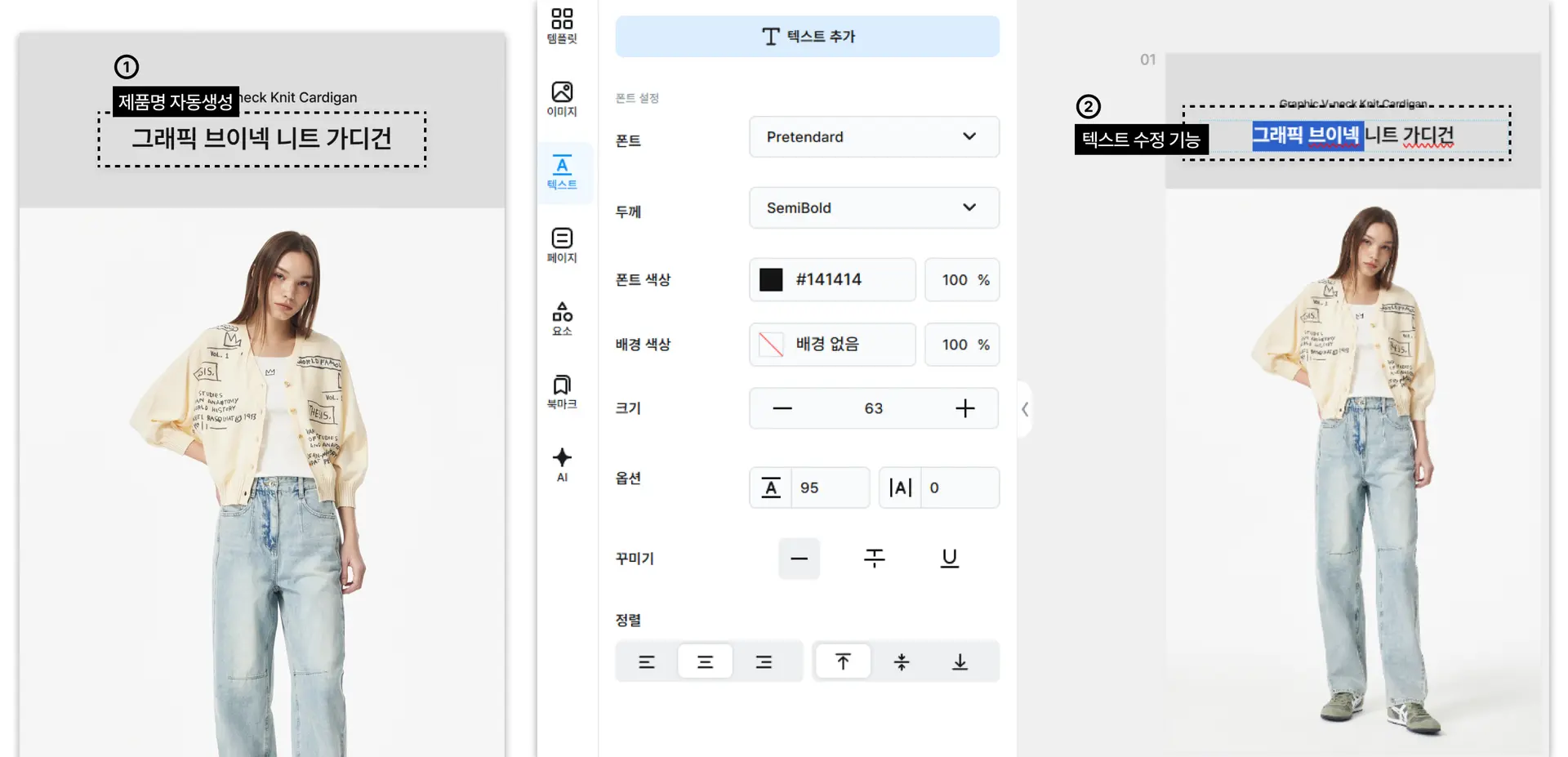Select left text alignment
This screenshot has width=1568, height=757.
(x=647, y=661)
